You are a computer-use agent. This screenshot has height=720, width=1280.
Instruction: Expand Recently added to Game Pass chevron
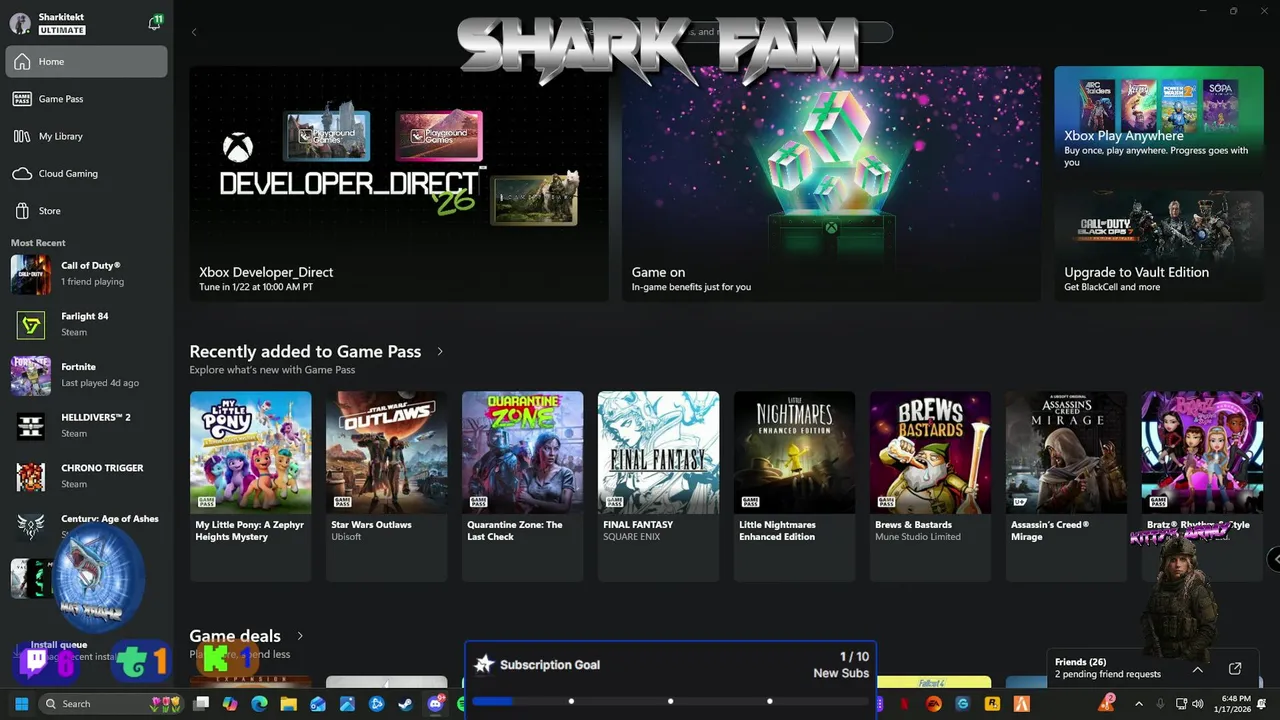pyautogui.click(x=440, y=352)
